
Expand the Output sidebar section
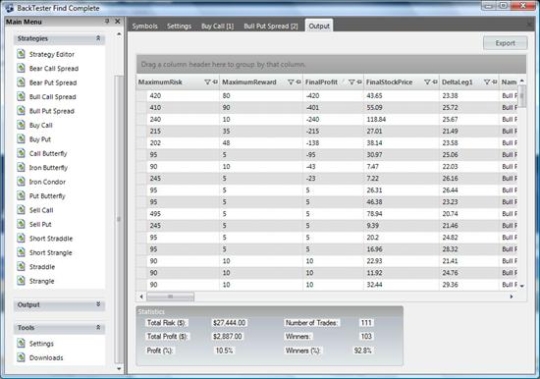tap(98, 304)
